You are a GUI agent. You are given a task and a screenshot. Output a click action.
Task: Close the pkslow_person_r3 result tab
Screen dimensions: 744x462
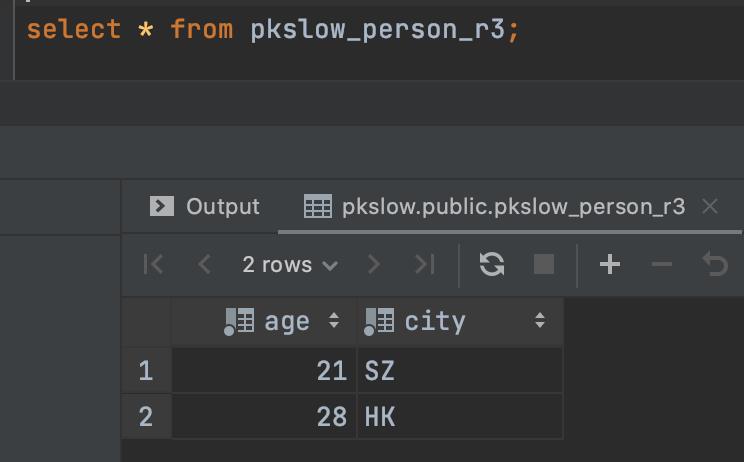click(710, 206)
